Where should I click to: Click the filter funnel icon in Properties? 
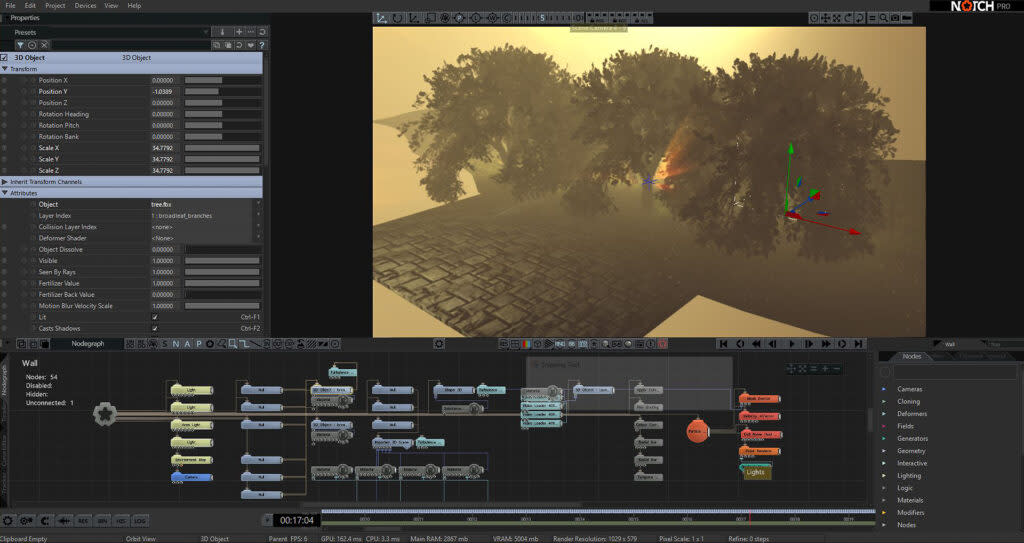point(20,45)
